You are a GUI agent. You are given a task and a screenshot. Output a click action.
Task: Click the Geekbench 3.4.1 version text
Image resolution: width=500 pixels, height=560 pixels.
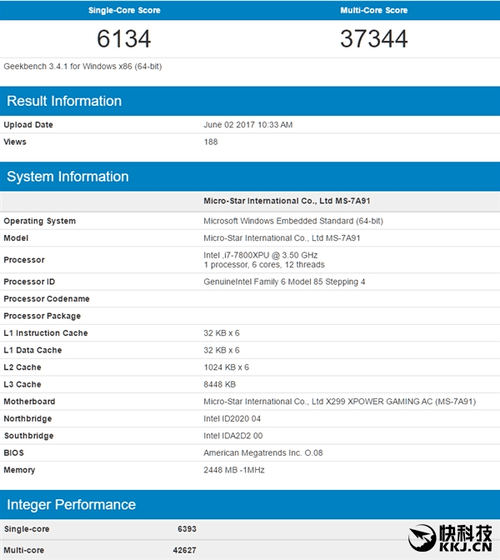click(82, 66)
